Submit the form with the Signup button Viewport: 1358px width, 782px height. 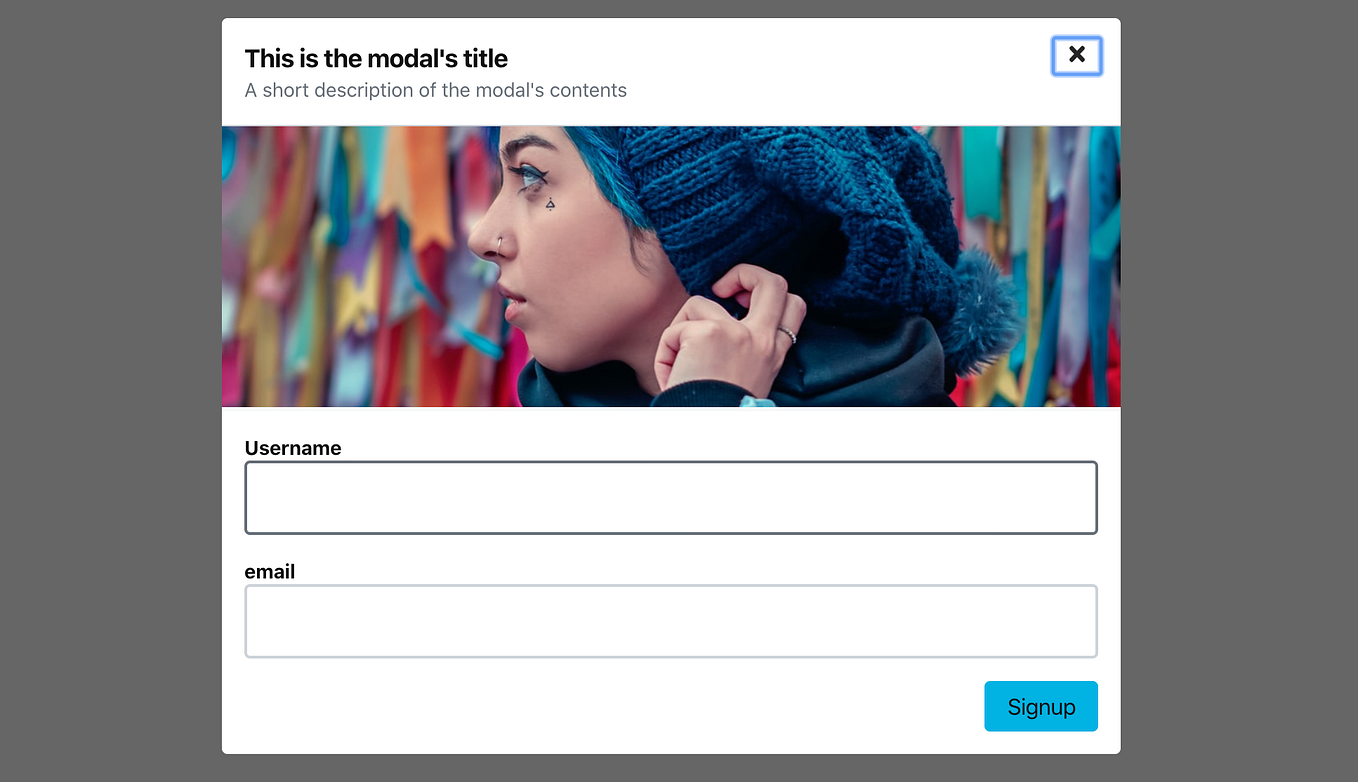(x=1041, y=706)
